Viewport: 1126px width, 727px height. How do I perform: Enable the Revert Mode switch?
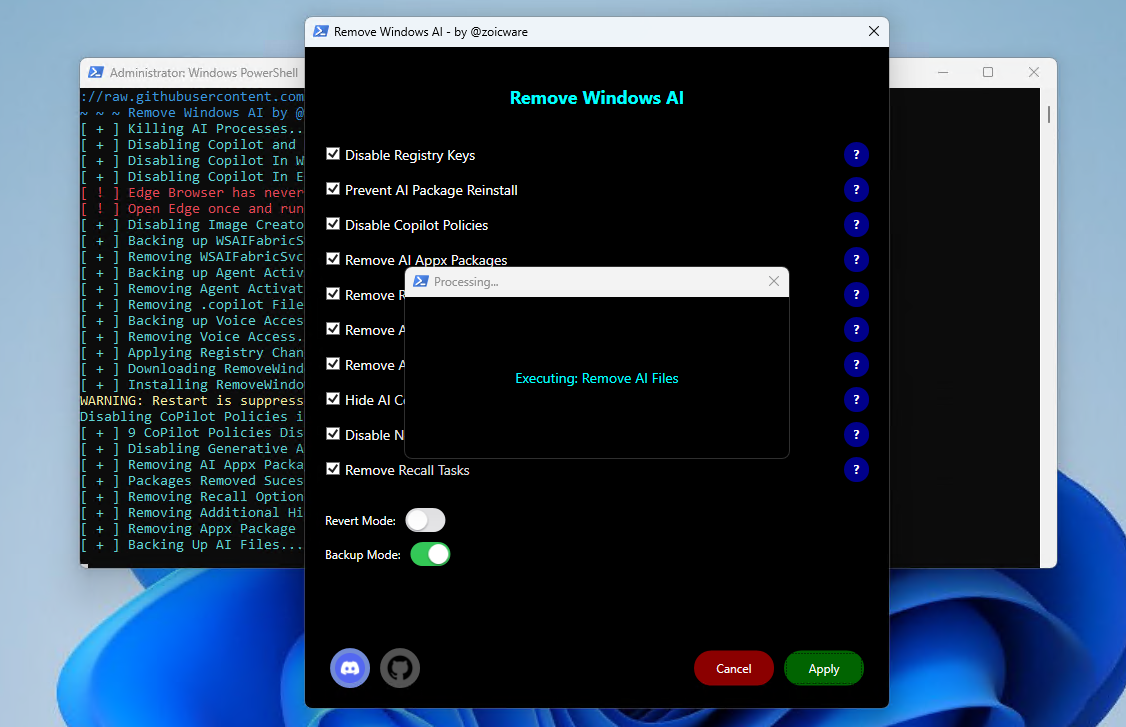(x=425, y=520)
